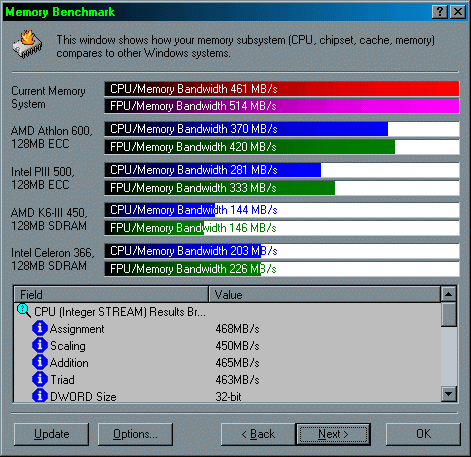471x457 pixels.
Task: Click the red CPU bandwidth 461 MB/s bar
Action: click(x=282, y=89)
